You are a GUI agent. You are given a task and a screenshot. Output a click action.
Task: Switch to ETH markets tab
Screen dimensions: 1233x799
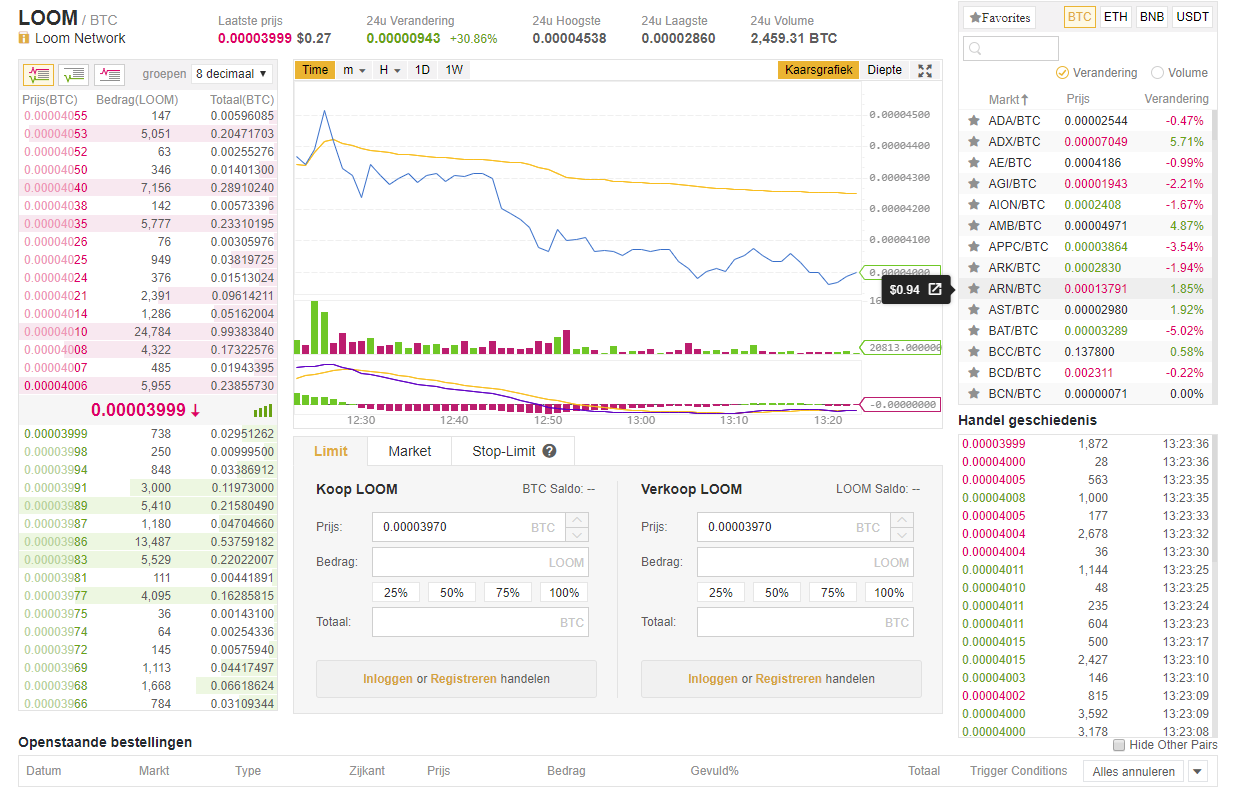coord(1115,17)
